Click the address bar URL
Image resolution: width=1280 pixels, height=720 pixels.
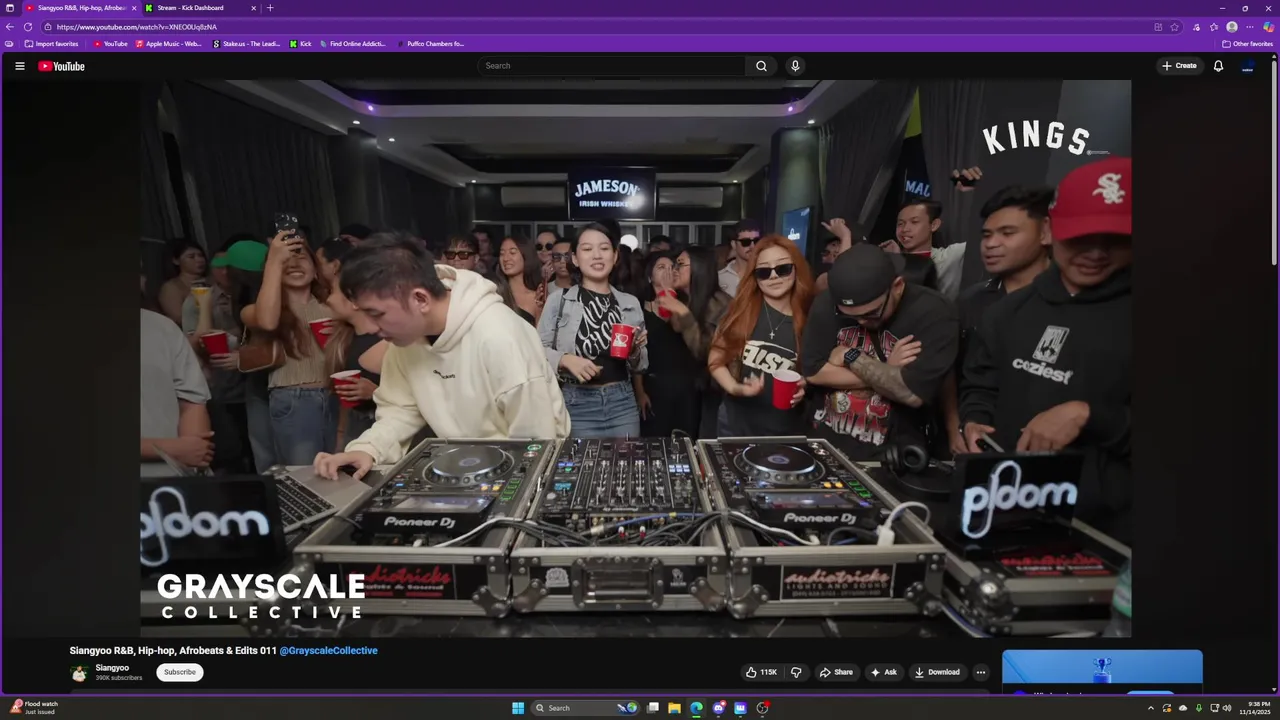click(137, 27)
